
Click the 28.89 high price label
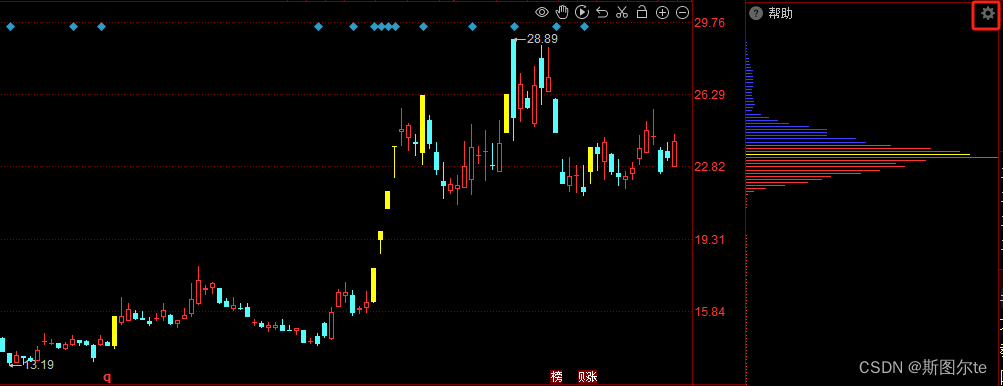point(542,39)
